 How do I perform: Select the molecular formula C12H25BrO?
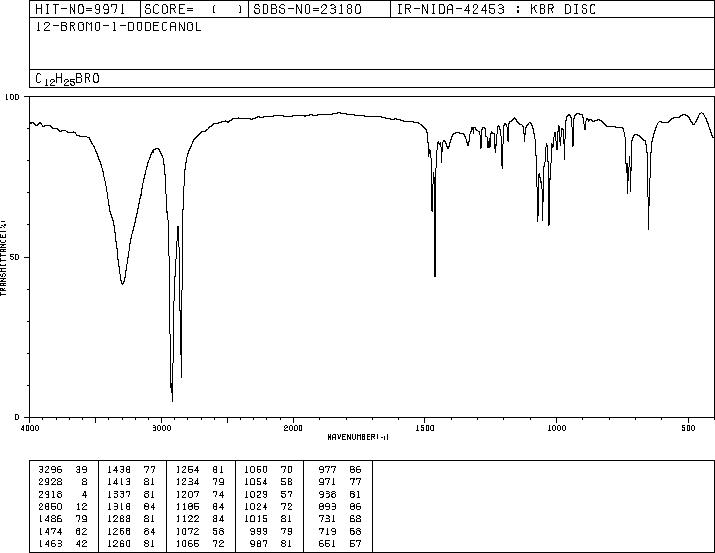coord(67,79)
